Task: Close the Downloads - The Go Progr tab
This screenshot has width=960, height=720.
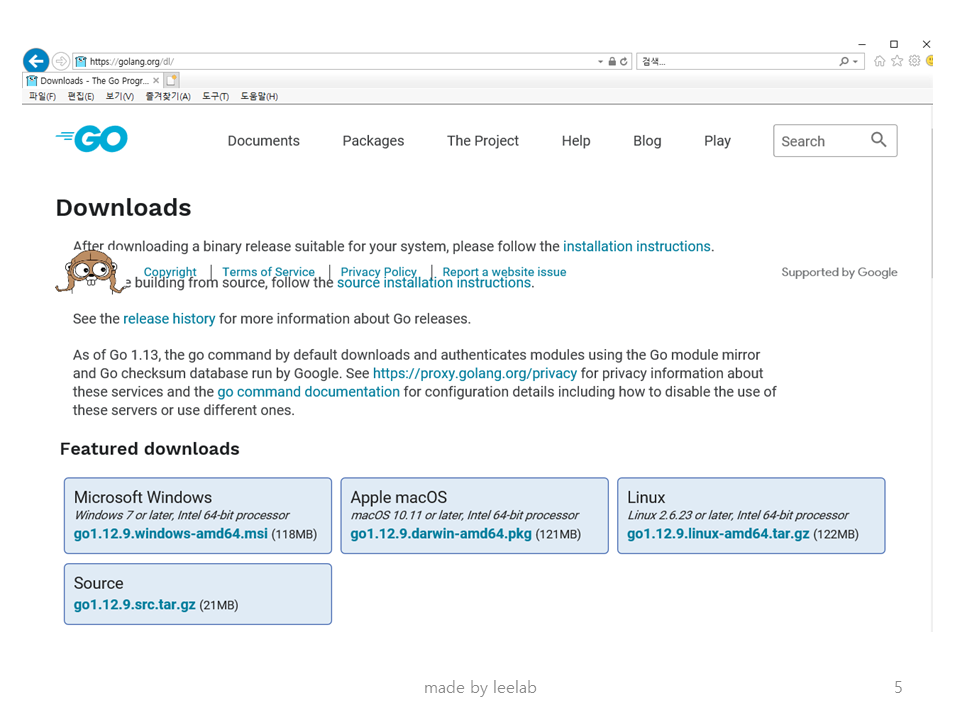Action: 156,80
